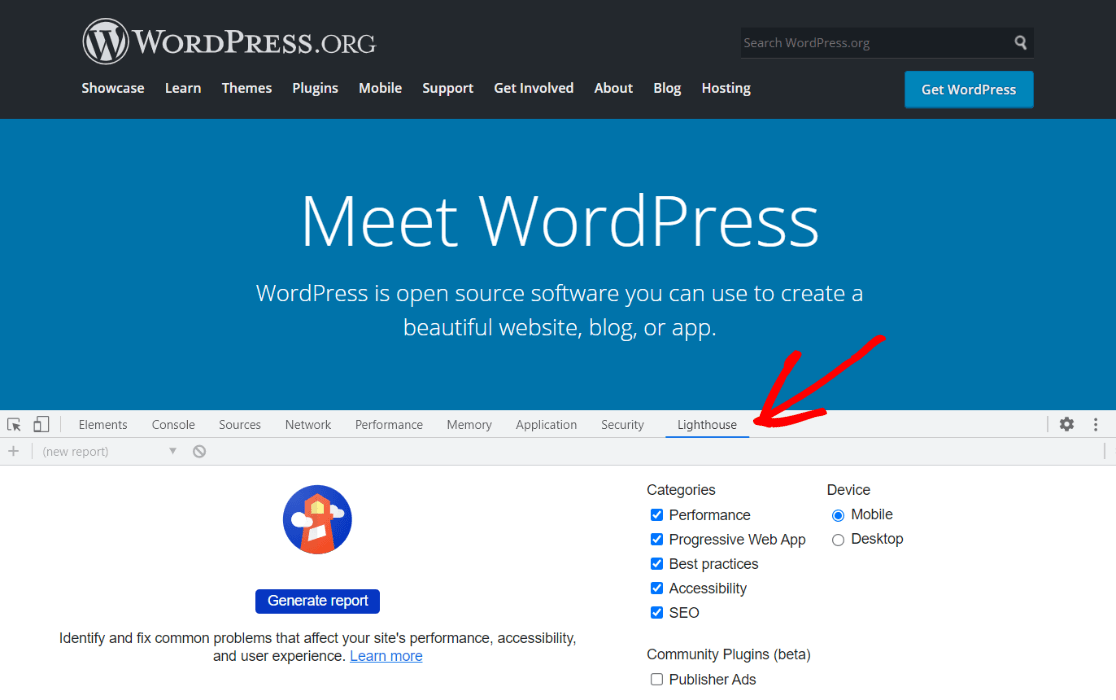Click the clear all reports icon
This screenshot has height=700, width=1116.
pyautogui.click(x=199, y=452)
